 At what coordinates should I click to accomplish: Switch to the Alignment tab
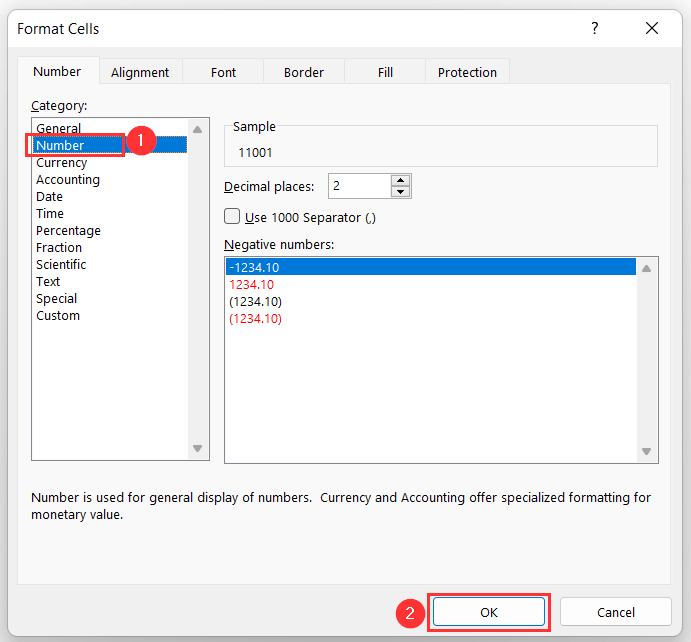pos(140,72)
